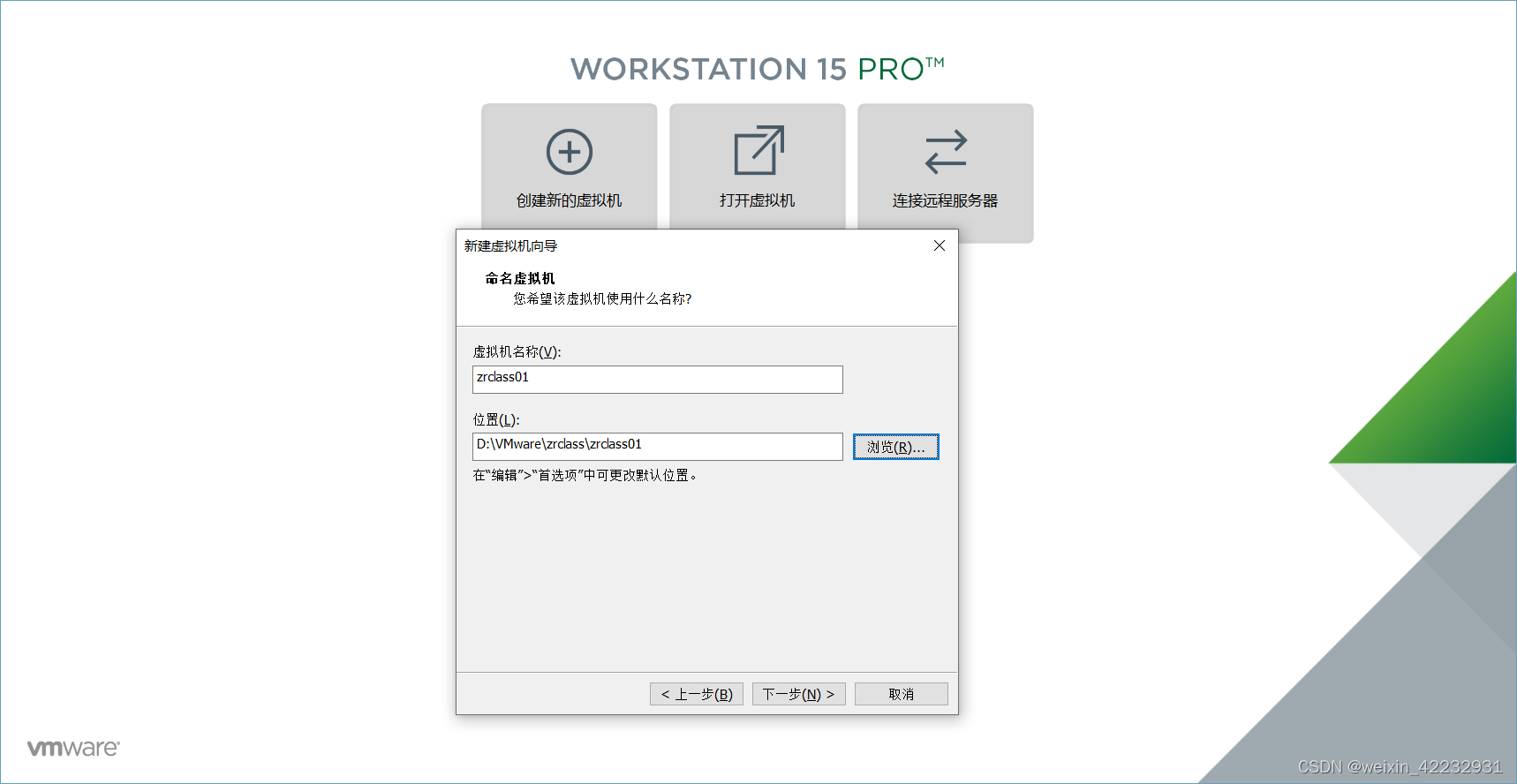The width and height of the screenshot is (1517, 784).
Task: Close the new virtual machine wizard dialog
Action: click(x=940, y=245)
